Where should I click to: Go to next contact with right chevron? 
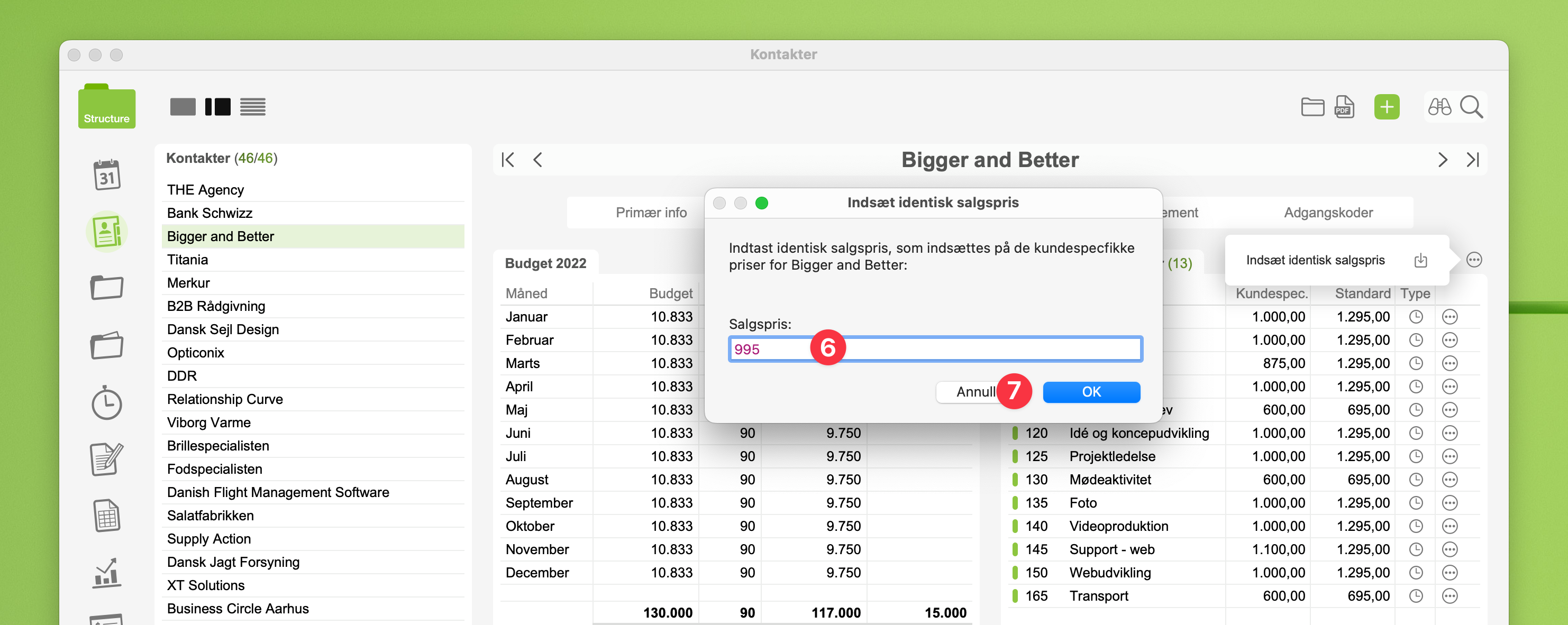tap(1442, 160)
